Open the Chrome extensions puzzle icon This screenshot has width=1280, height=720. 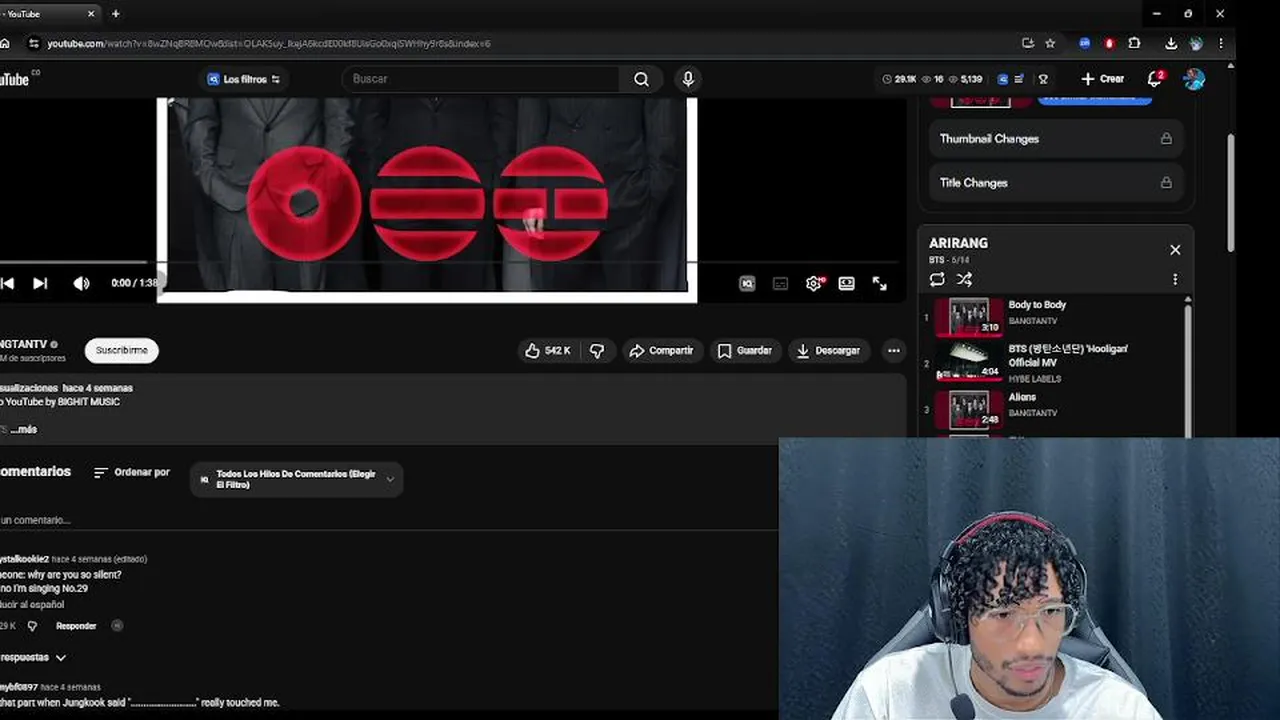[x=1134, y=43]
